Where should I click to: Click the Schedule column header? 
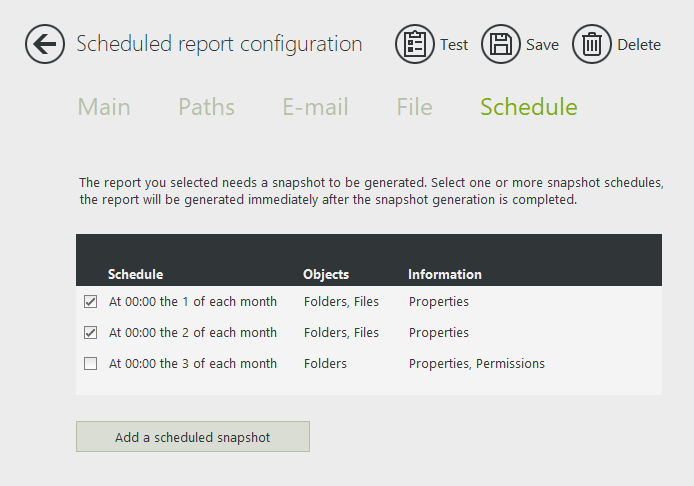pos(135,274)
